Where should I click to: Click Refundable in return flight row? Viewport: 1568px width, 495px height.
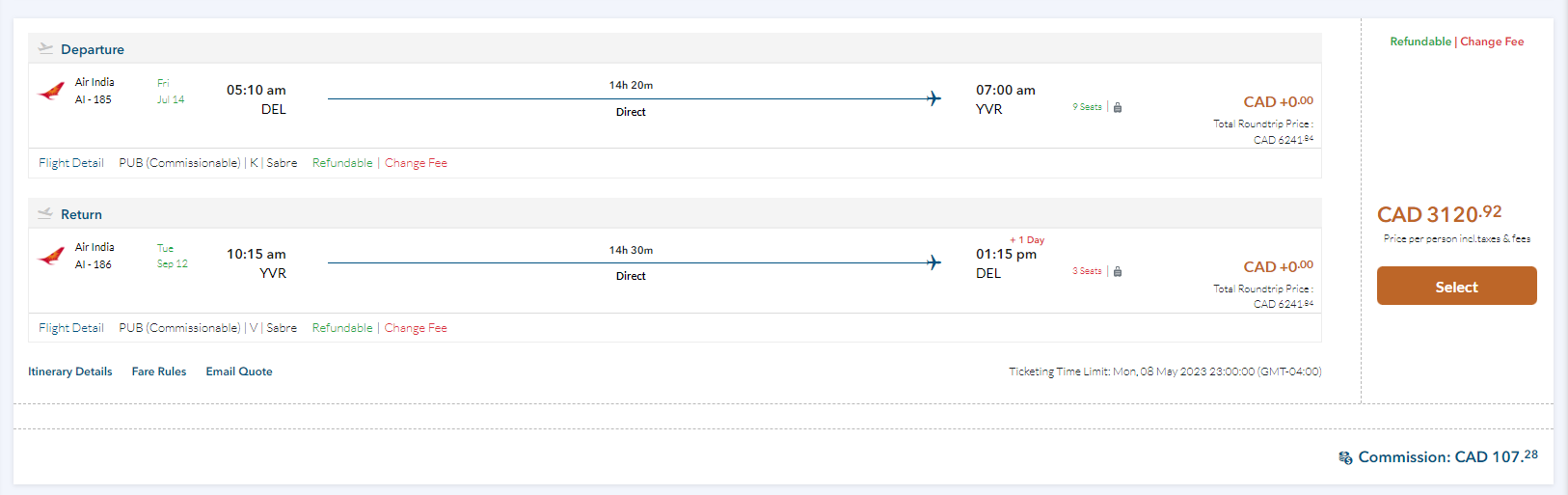click(342, 328)
